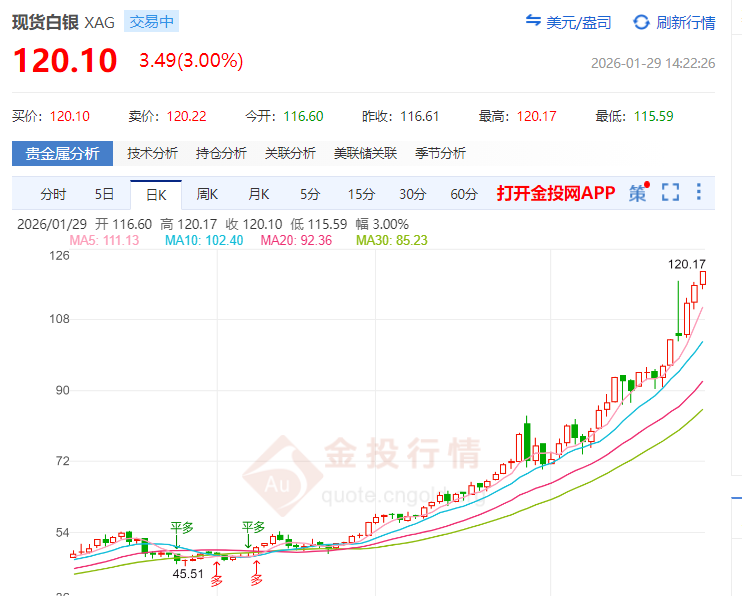Open the 策 strategy indicator icon
This screenshot has width=742, height=596.
(638, 193)
